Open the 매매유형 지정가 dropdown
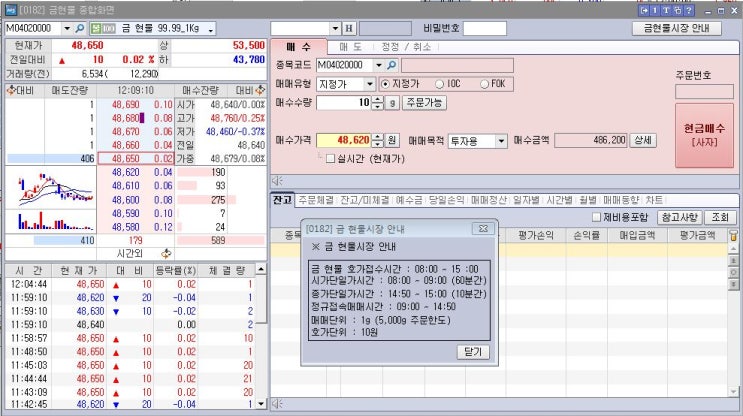Image resolution: width=743 pixels, height=416 pixels. [370, 84]
